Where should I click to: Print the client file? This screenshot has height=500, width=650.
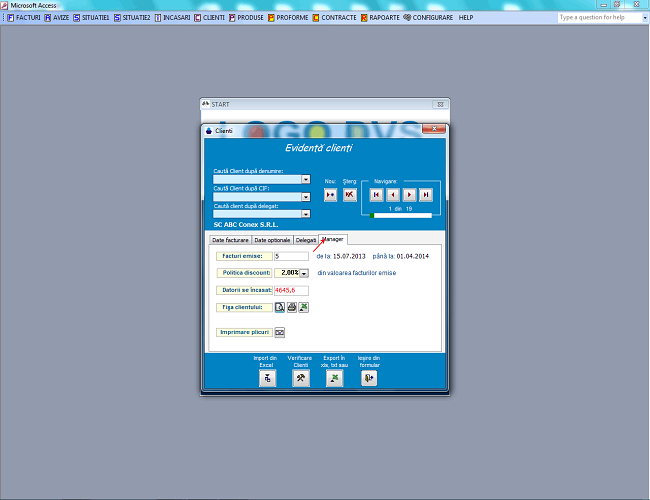point(292,307)
